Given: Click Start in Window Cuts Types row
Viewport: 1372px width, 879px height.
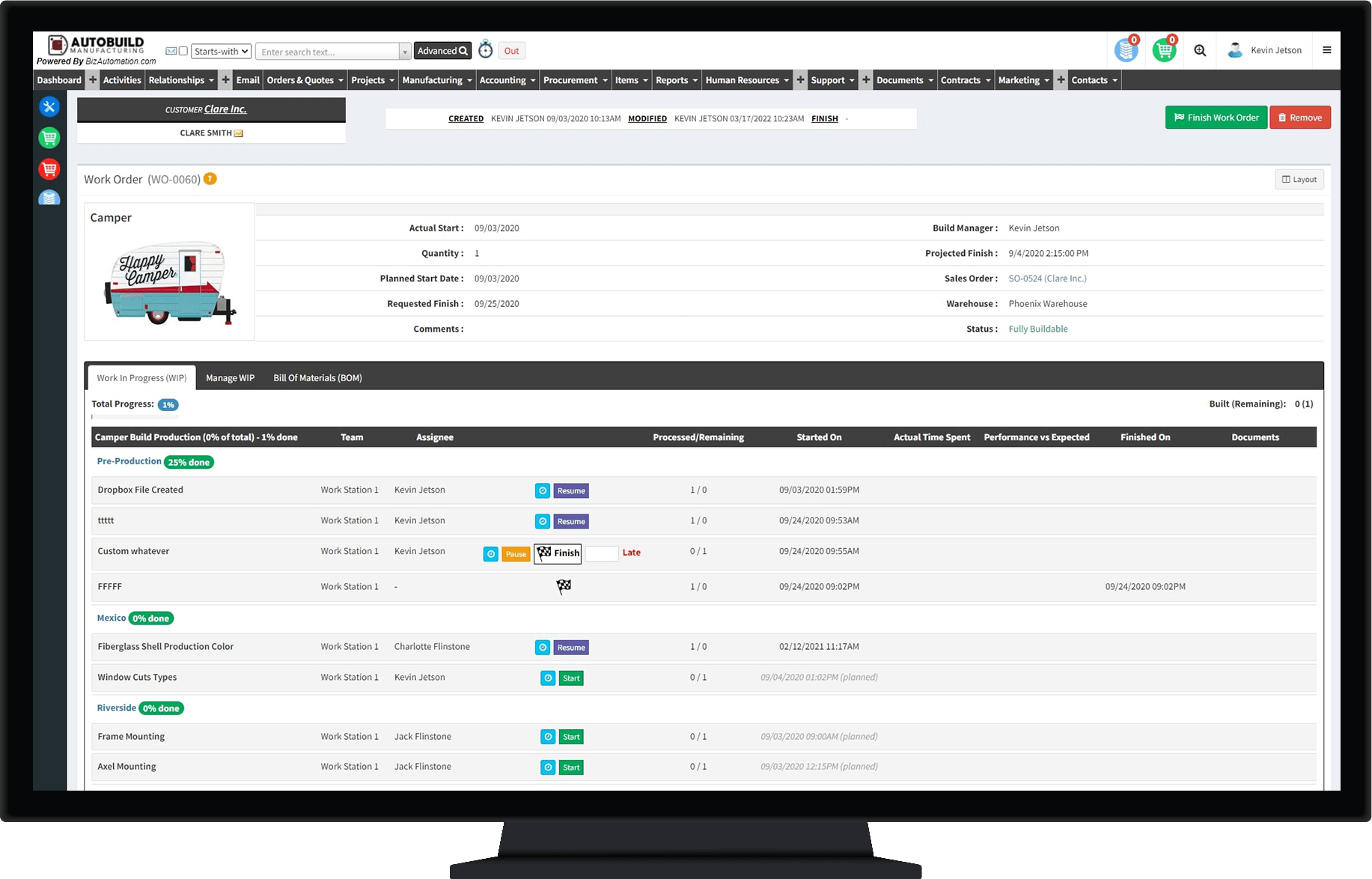Looking at the screenshot, I should 571,678.
